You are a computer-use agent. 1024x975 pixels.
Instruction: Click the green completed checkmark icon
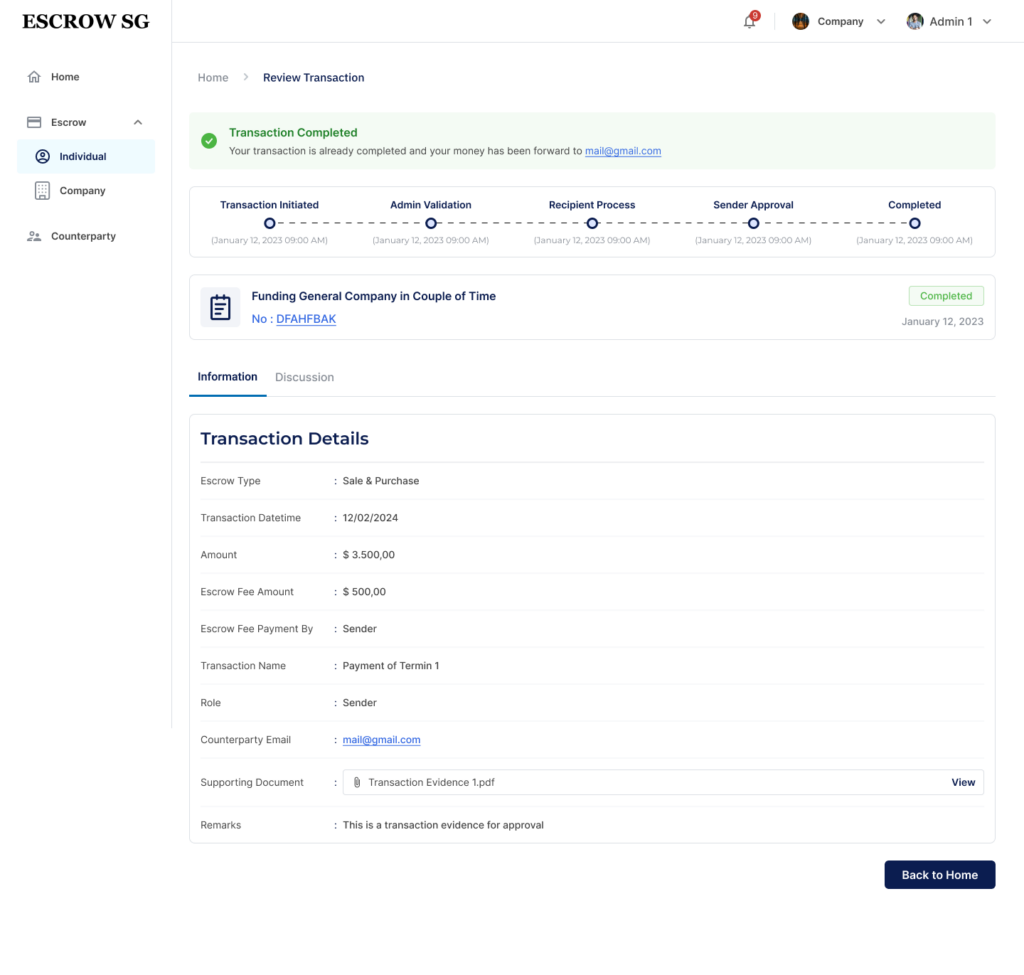[209, 141]
